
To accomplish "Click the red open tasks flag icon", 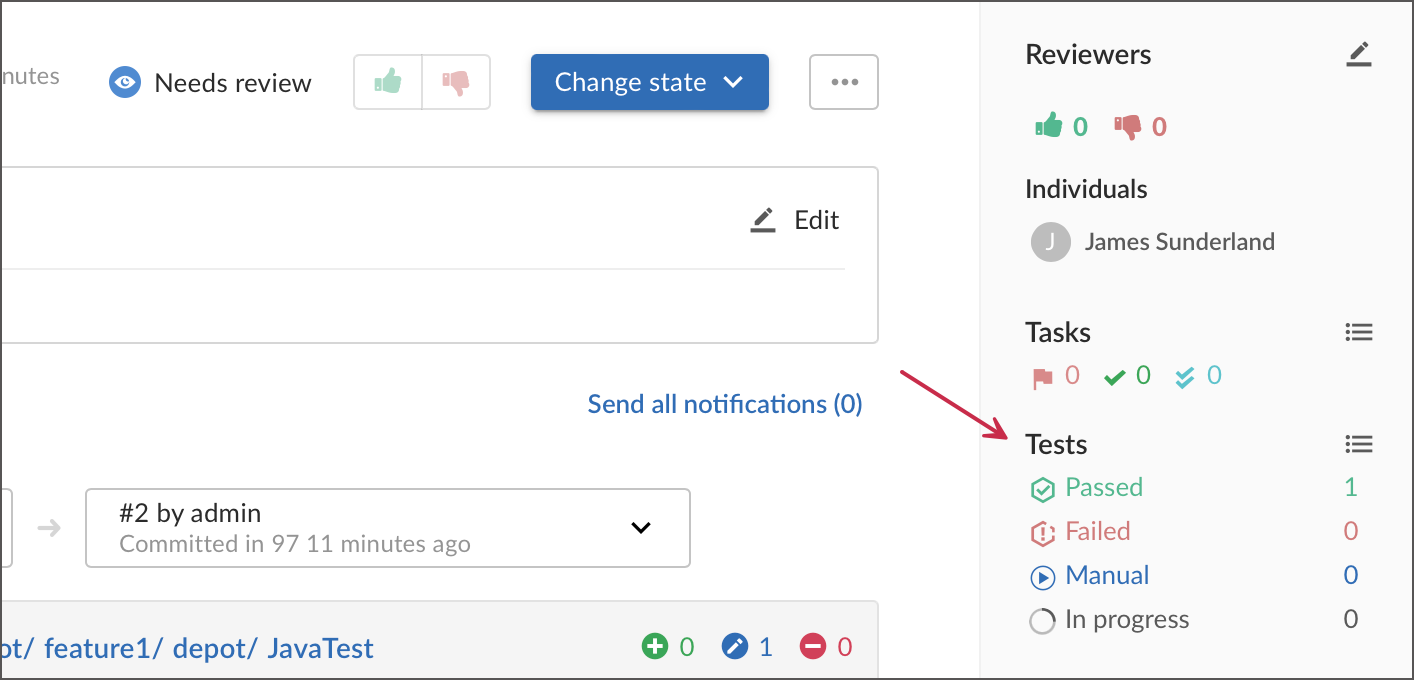I will (1043, 377).
